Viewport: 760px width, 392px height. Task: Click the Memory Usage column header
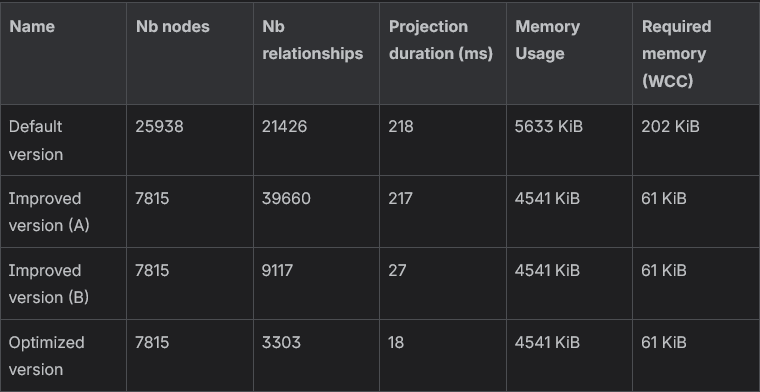(x=547, y=40)
